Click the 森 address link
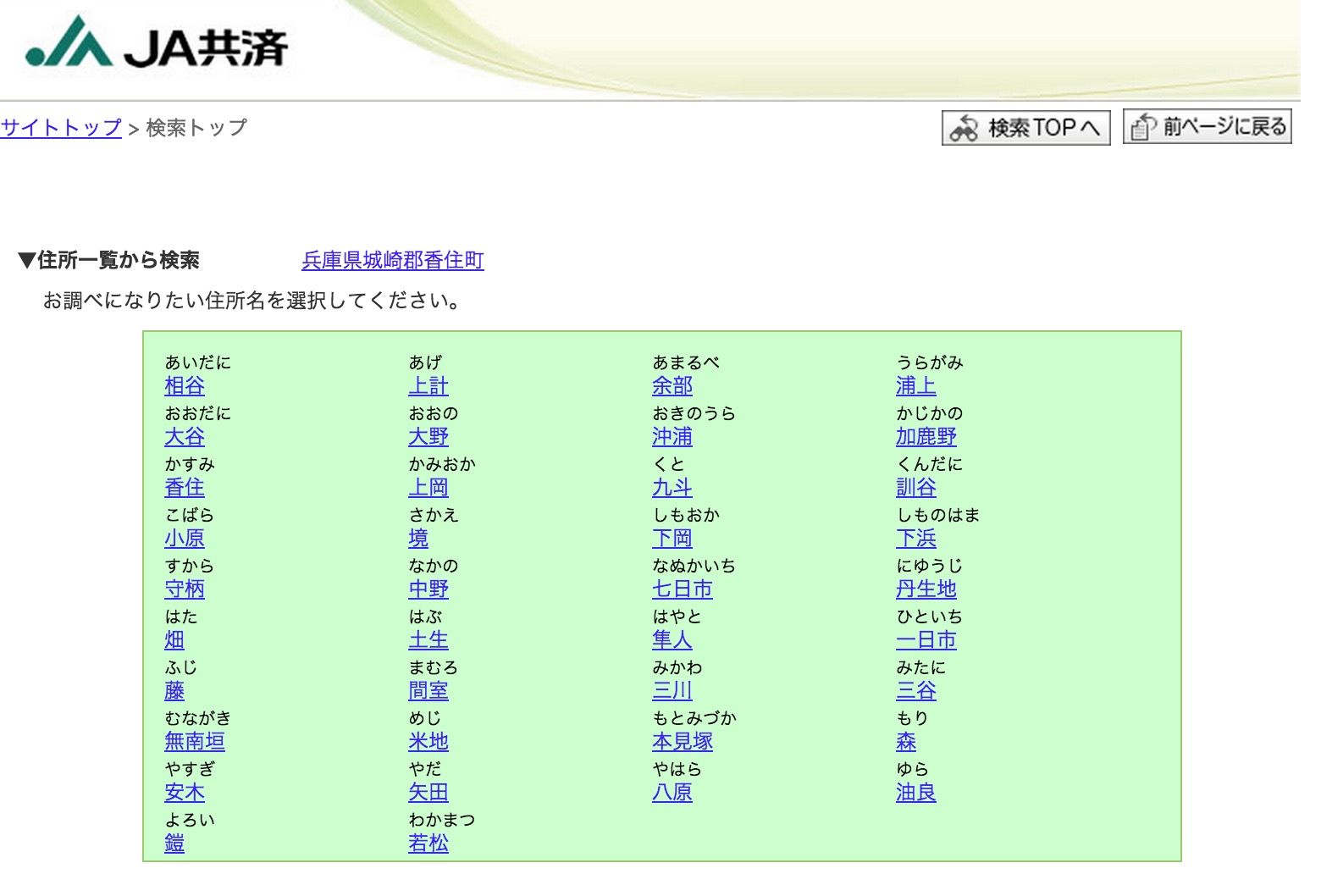Viewport: 1321px width, 896px height. [906, 742]
